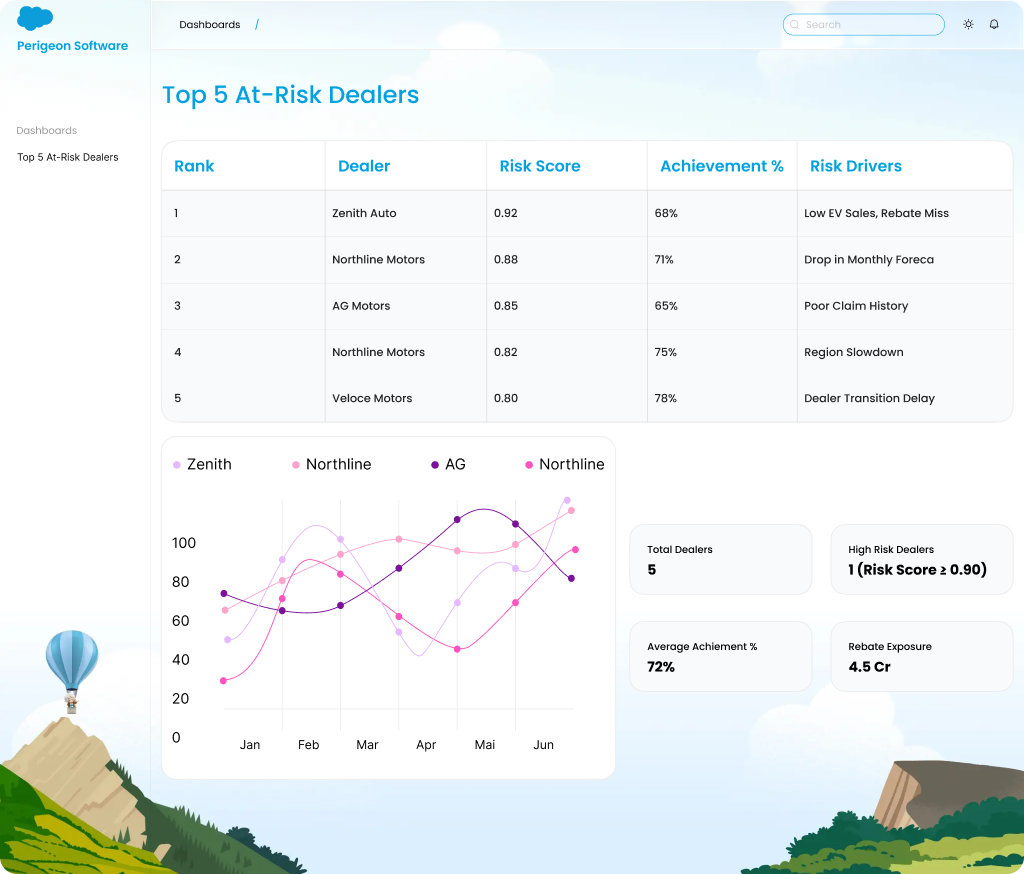Screen dimensions: 1024x874
Task: Open the notifications bell
Action: [x=994, y=24]
